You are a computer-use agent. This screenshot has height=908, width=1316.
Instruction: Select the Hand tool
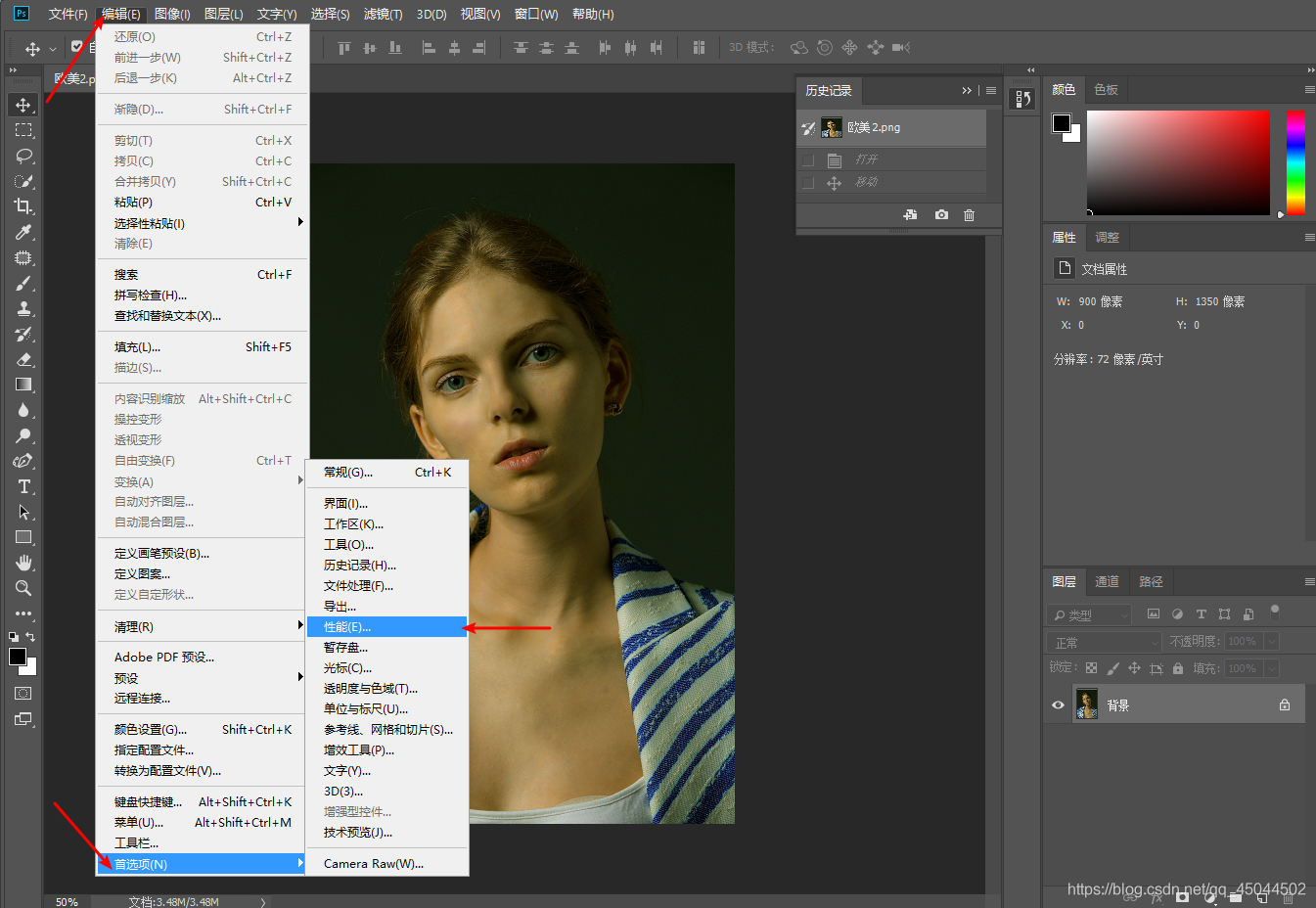click(x=23, y=563)
